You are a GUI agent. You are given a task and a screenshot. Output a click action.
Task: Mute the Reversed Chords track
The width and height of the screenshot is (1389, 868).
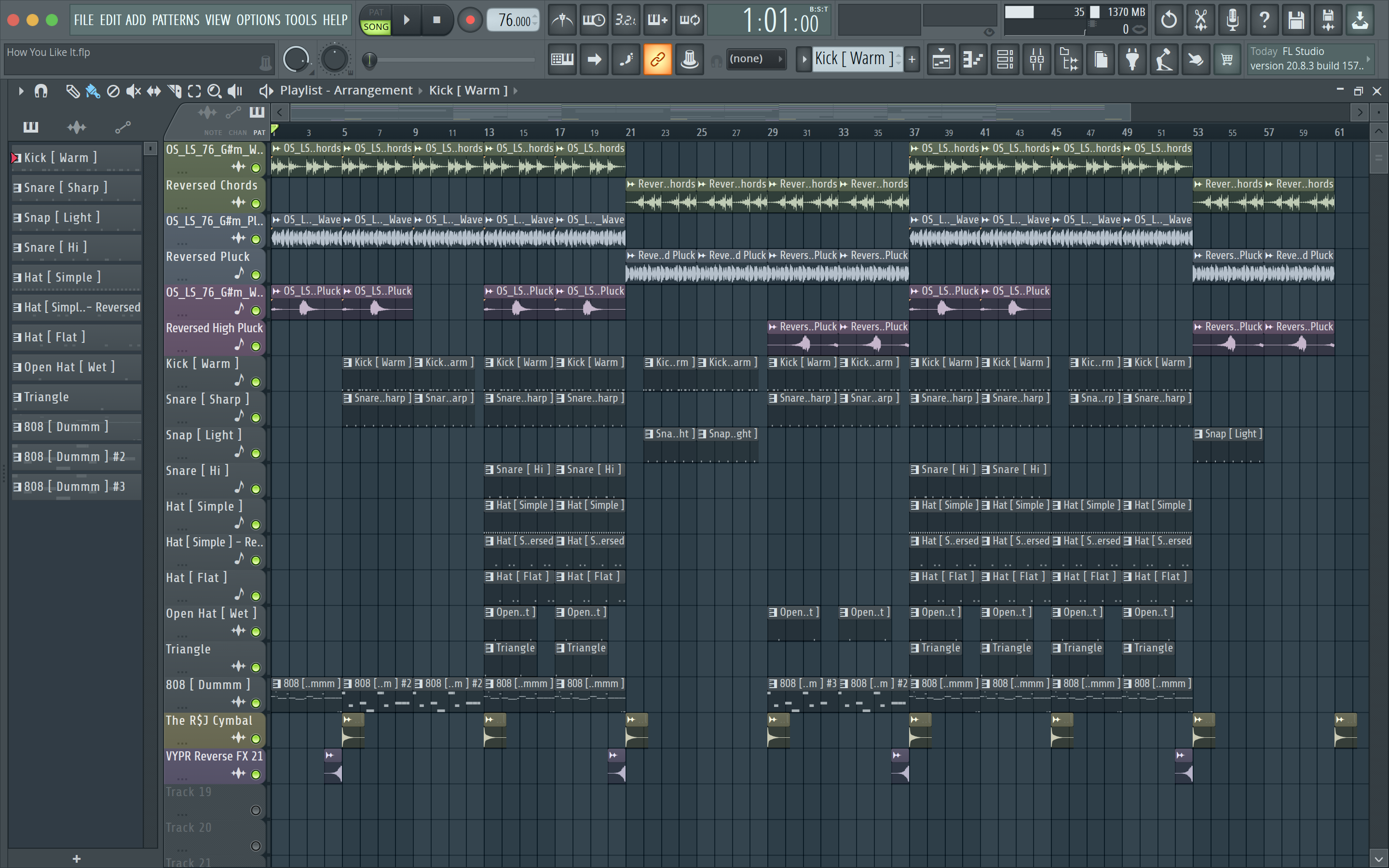click(256, 204)
